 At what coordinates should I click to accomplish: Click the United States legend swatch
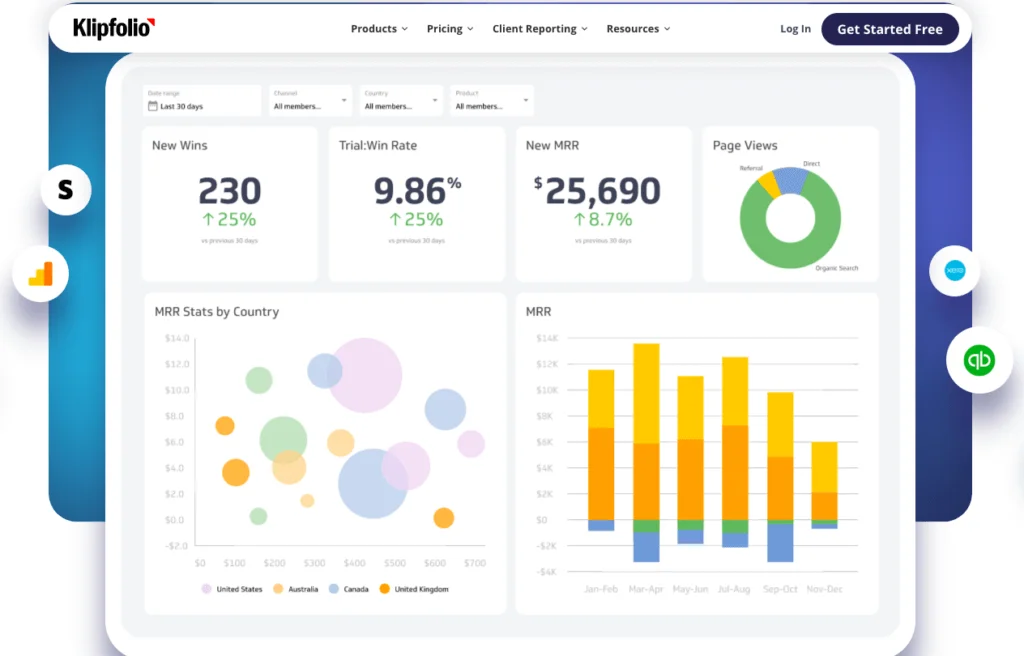[x=206, y=589]
